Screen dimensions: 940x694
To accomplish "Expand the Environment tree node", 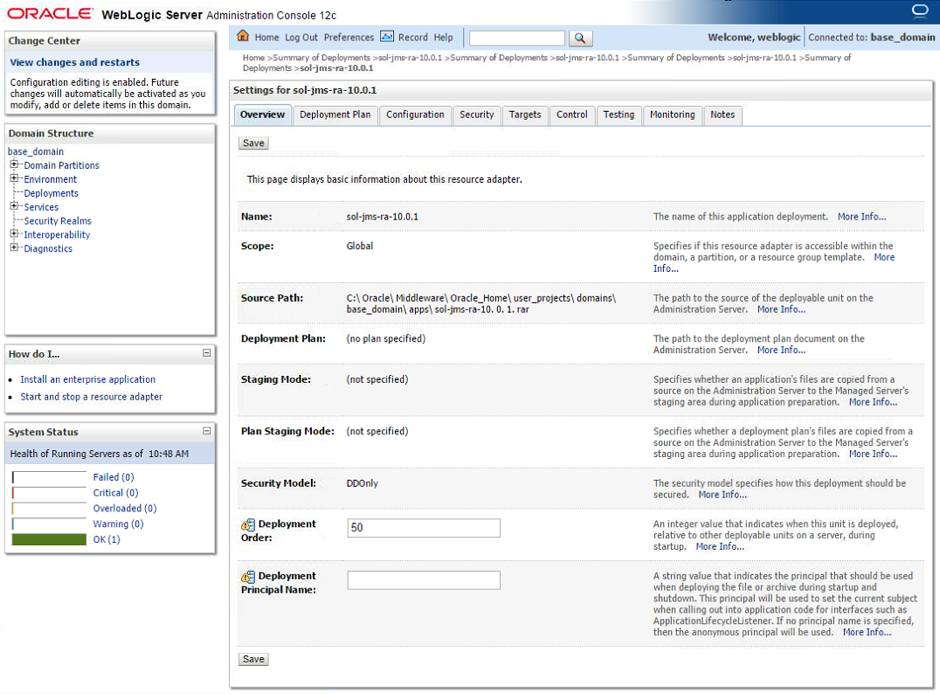I will tap(15, 179).
